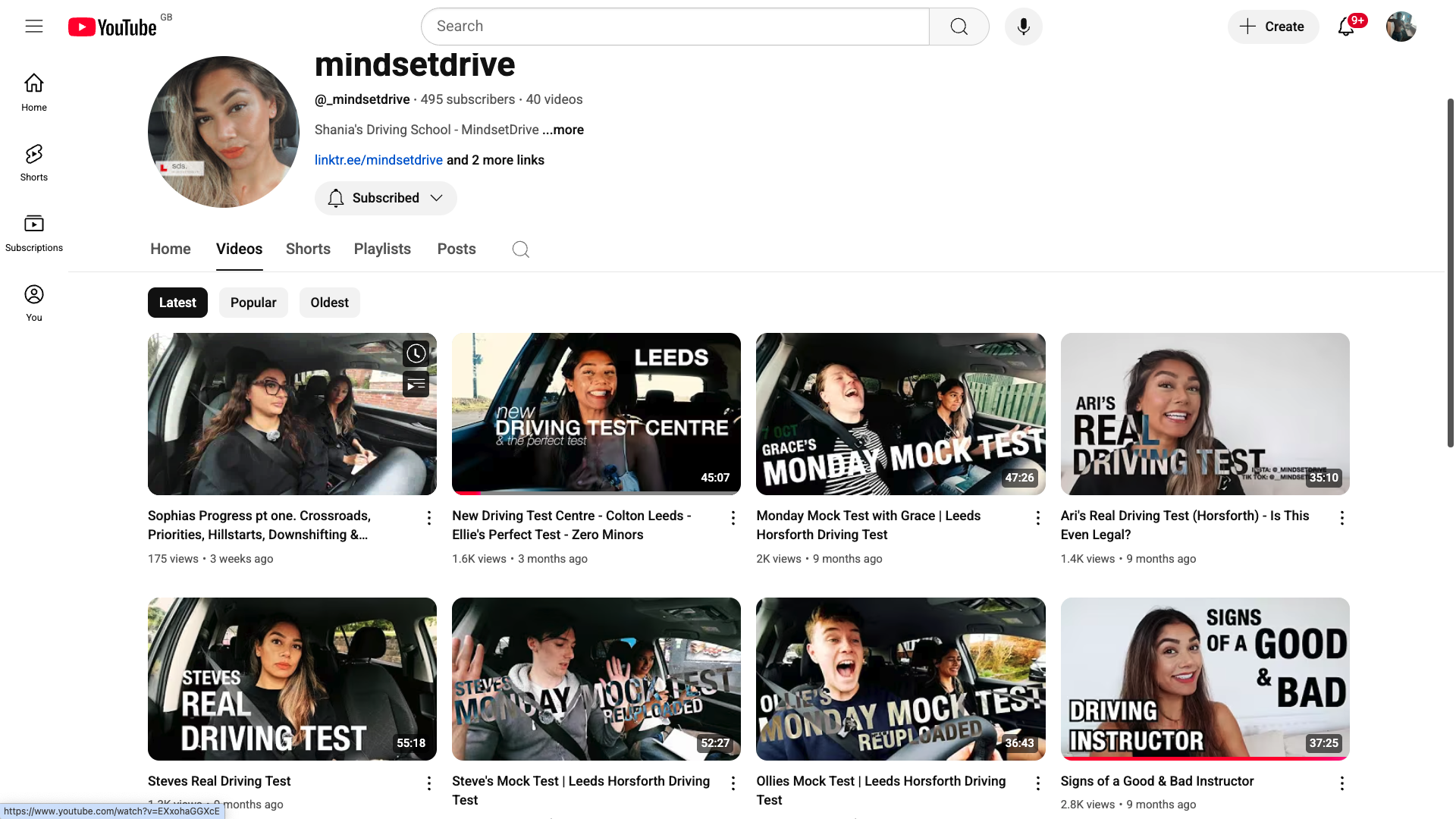This screenshot has height=819, width=1456.
Task: Select the Popular sort chip
Action: [x=253, y=303]
